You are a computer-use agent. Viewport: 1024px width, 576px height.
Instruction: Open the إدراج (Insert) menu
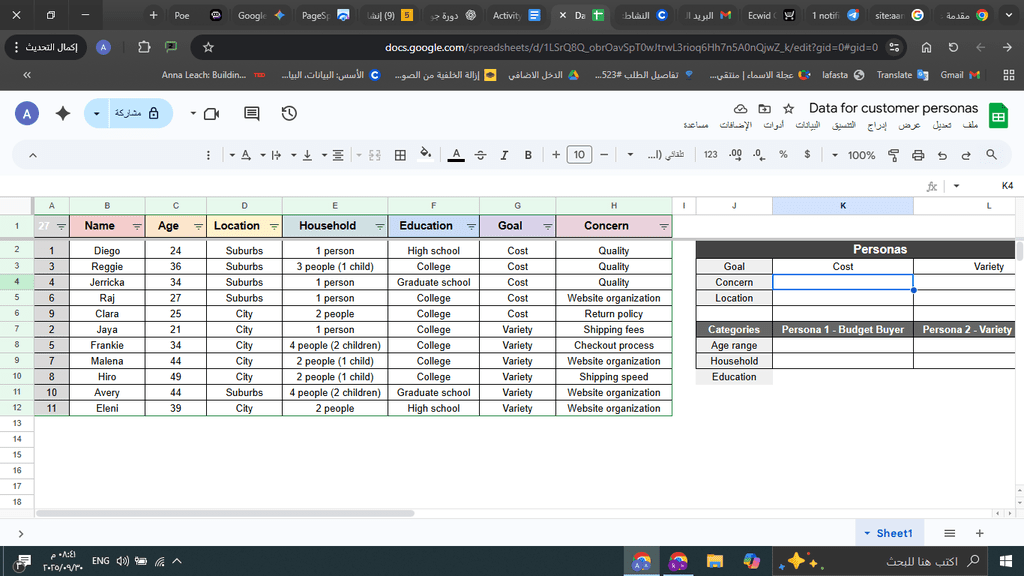click(x=877, y=125)
